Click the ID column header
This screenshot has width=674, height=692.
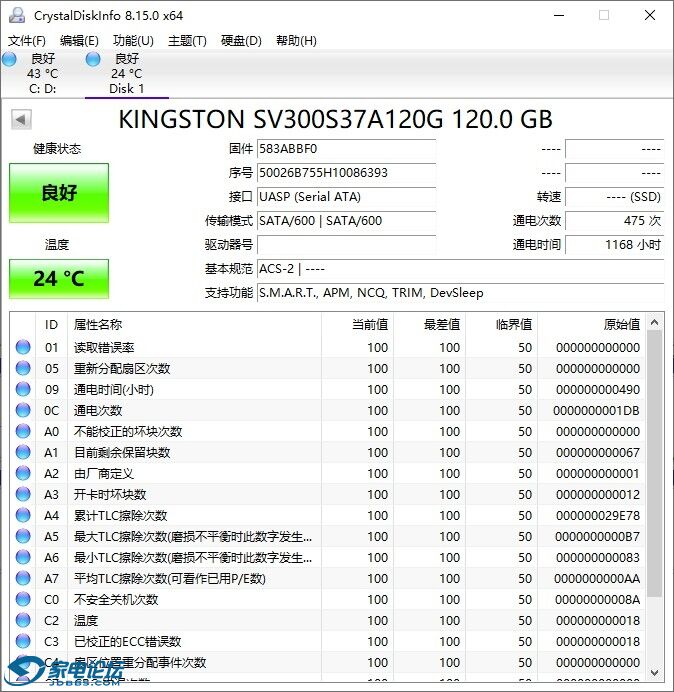click(x=51, y=325)
